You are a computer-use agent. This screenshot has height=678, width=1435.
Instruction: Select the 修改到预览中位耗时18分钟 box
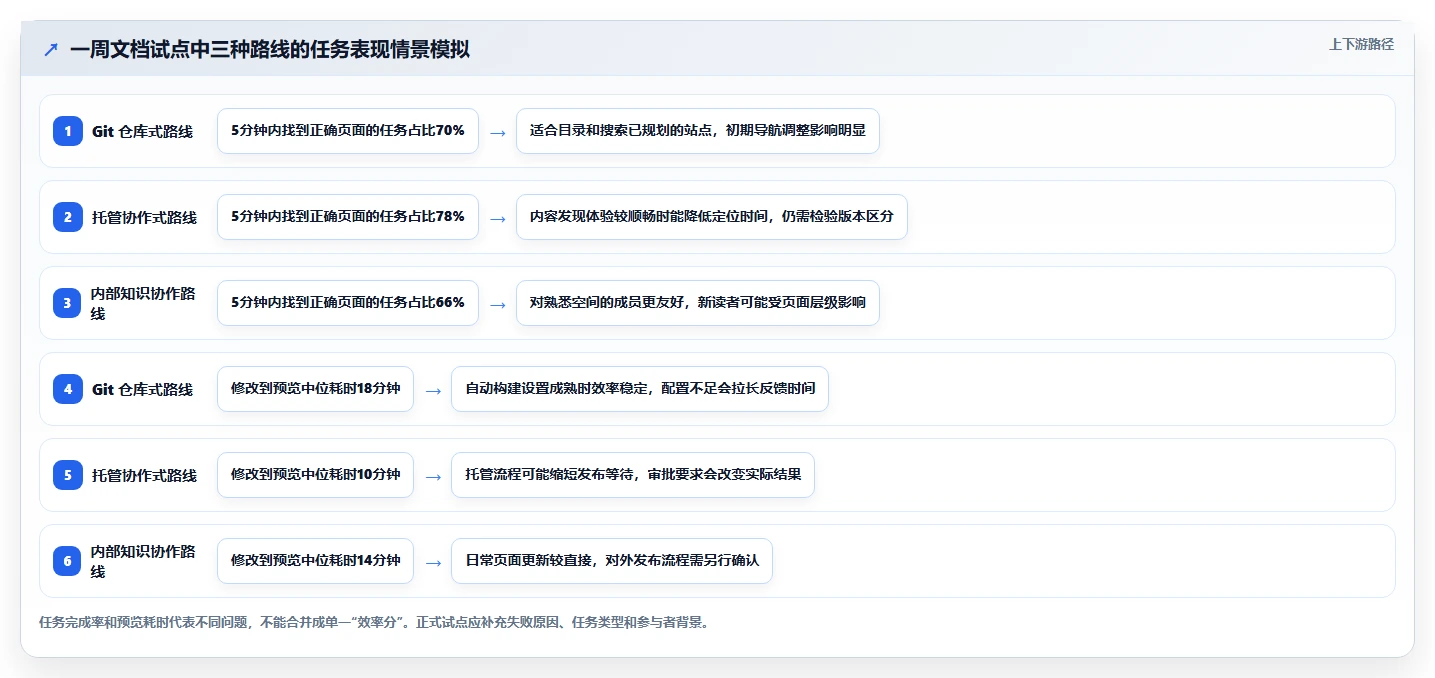pyautogui.click(x=315, y=389)
